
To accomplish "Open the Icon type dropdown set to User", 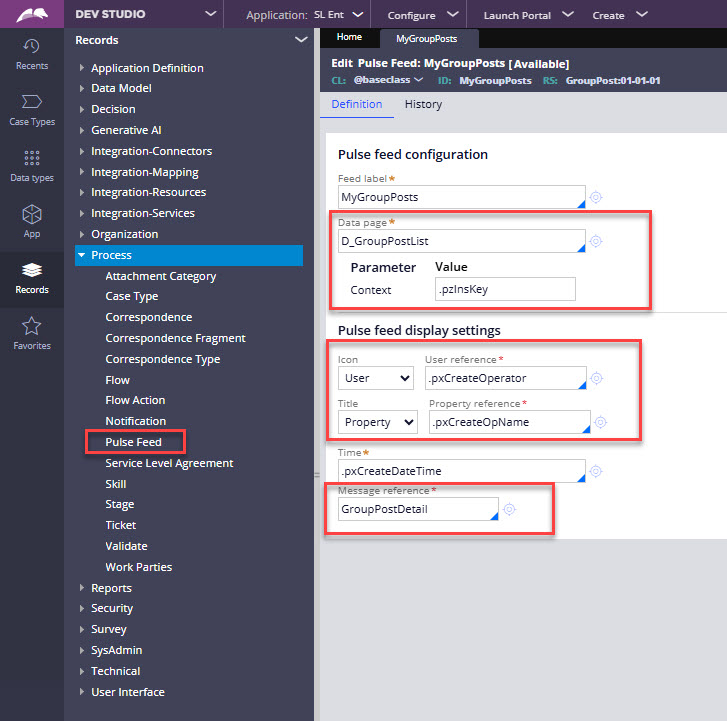I will [x=376, y=378].
